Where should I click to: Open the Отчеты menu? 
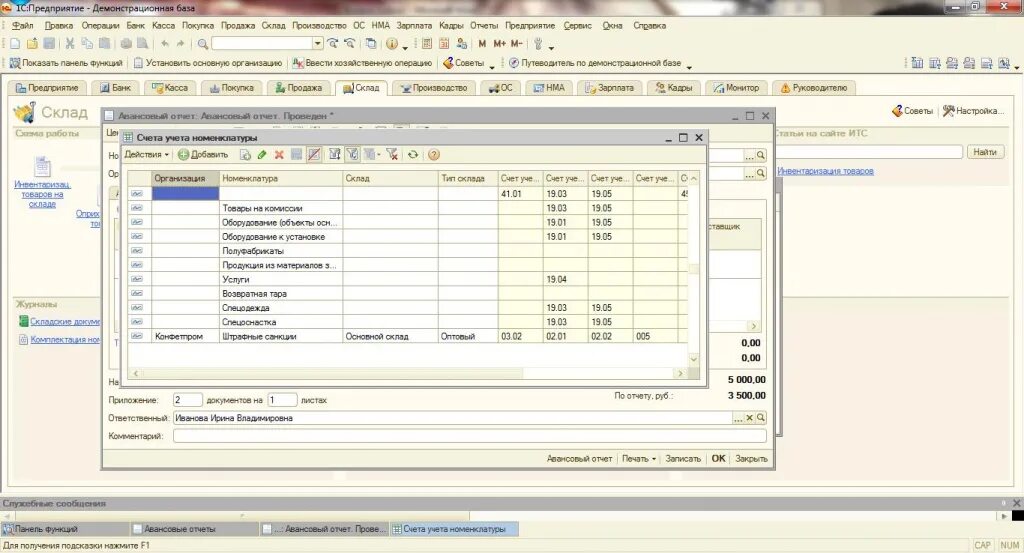click(484, 25)
